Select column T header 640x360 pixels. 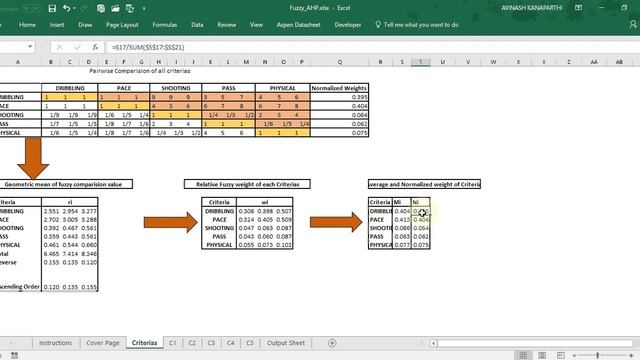point(420,62)
